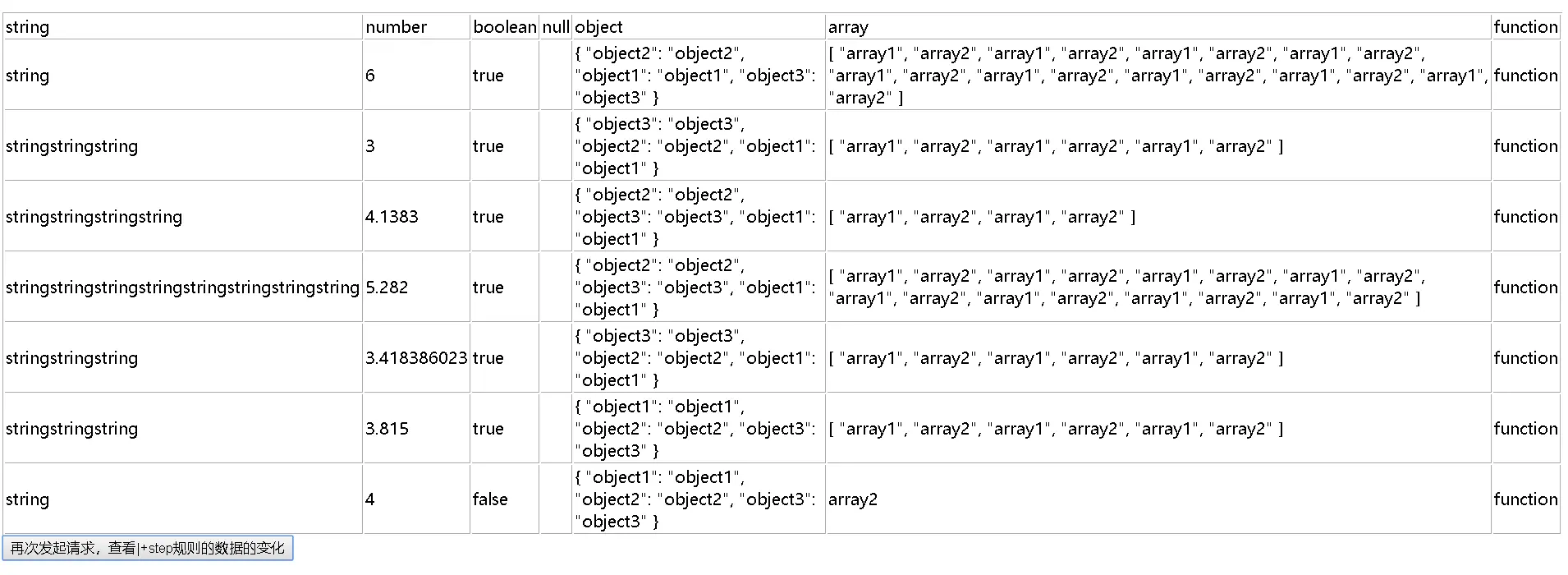Image resolution: width=1568 pixels, height=575 pixels.
Task: Select the 'object' column header
Action: (699, 26)
